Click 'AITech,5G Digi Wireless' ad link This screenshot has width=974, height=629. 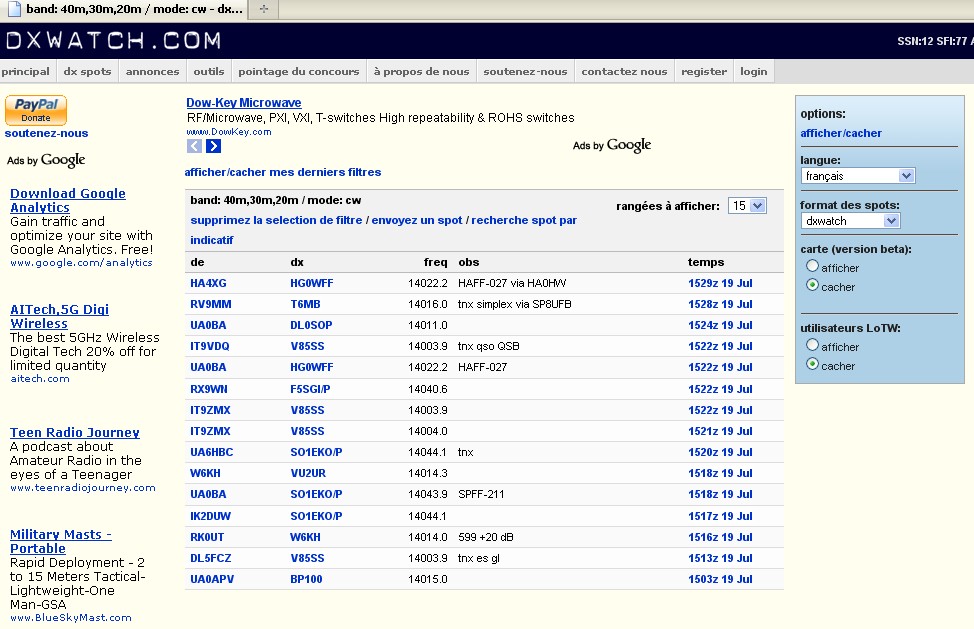point(59,316)
